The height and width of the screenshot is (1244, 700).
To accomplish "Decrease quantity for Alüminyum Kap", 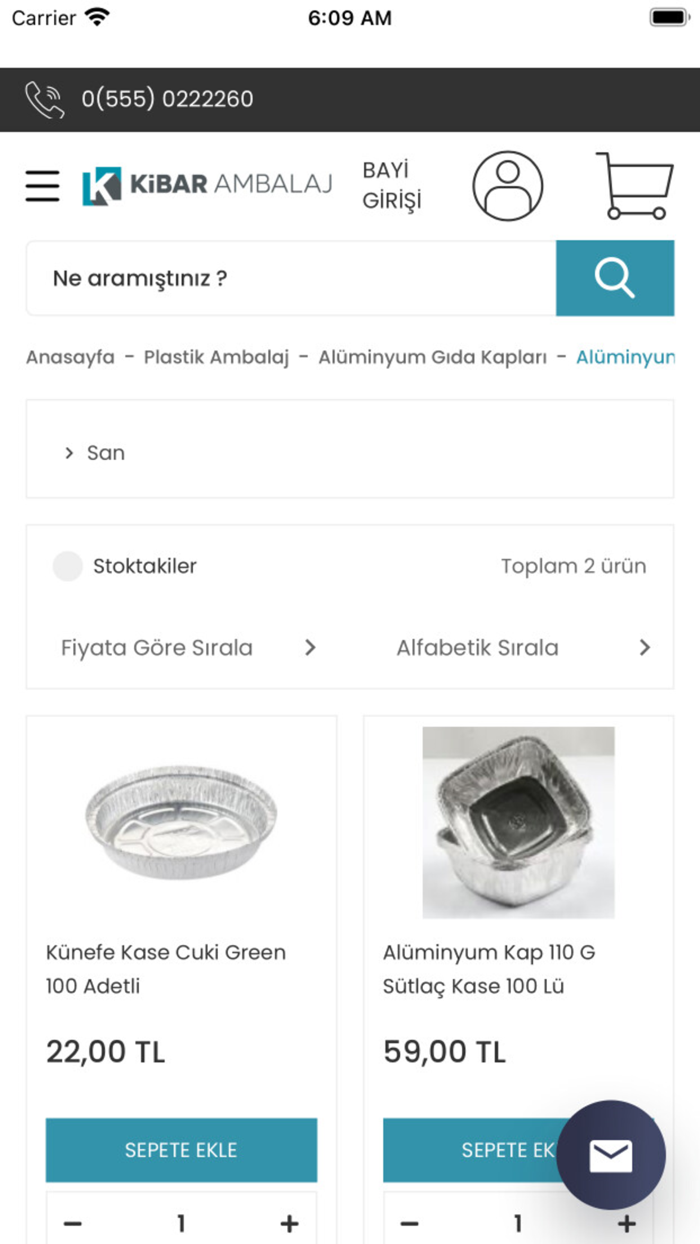I will [x=409, y=1222].
